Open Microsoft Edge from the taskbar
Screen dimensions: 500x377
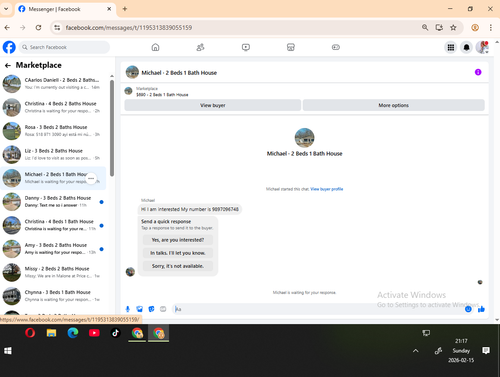[73, 333]
